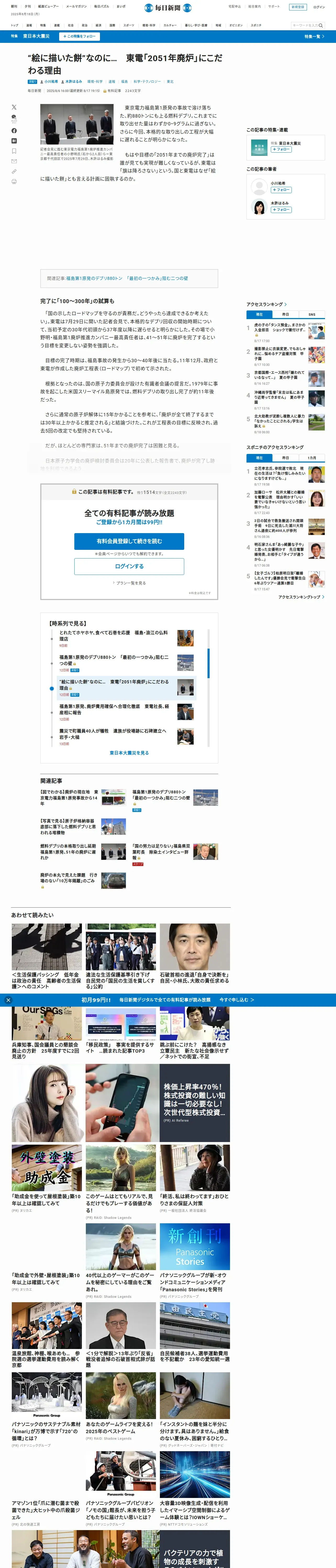Click the 福島 article tag
Viewport: 336px width, 1568px height.
(x=124, y=82)
